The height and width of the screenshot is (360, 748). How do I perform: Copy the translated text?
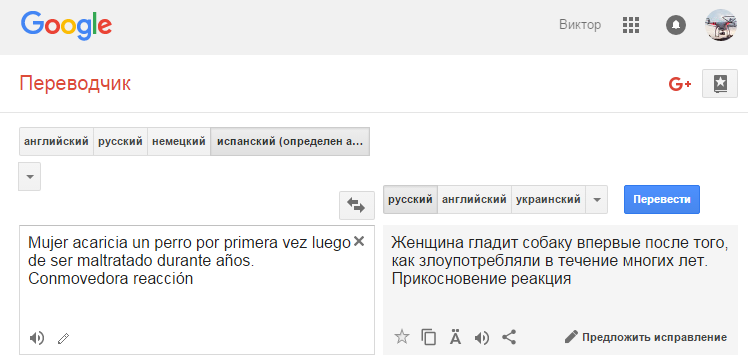(x=428, y=337)
